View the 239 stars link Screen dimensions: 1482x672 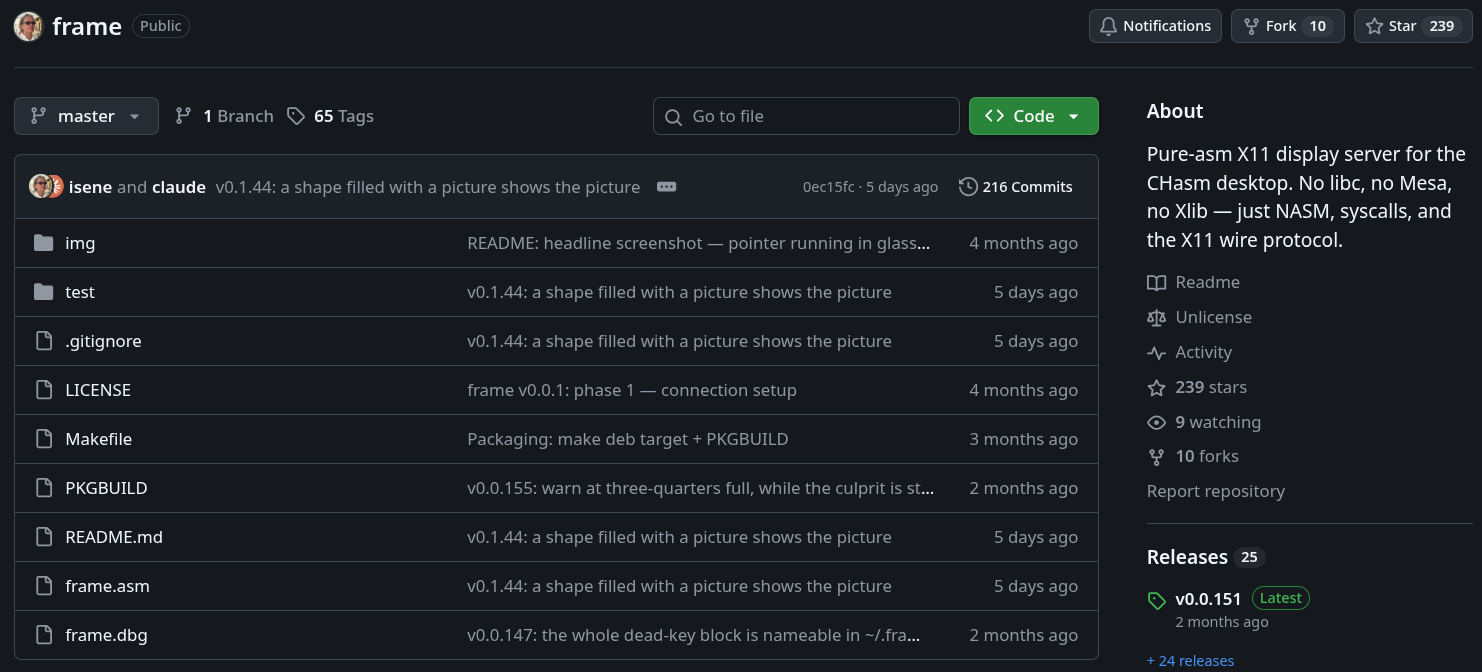tap(1197, 387)
